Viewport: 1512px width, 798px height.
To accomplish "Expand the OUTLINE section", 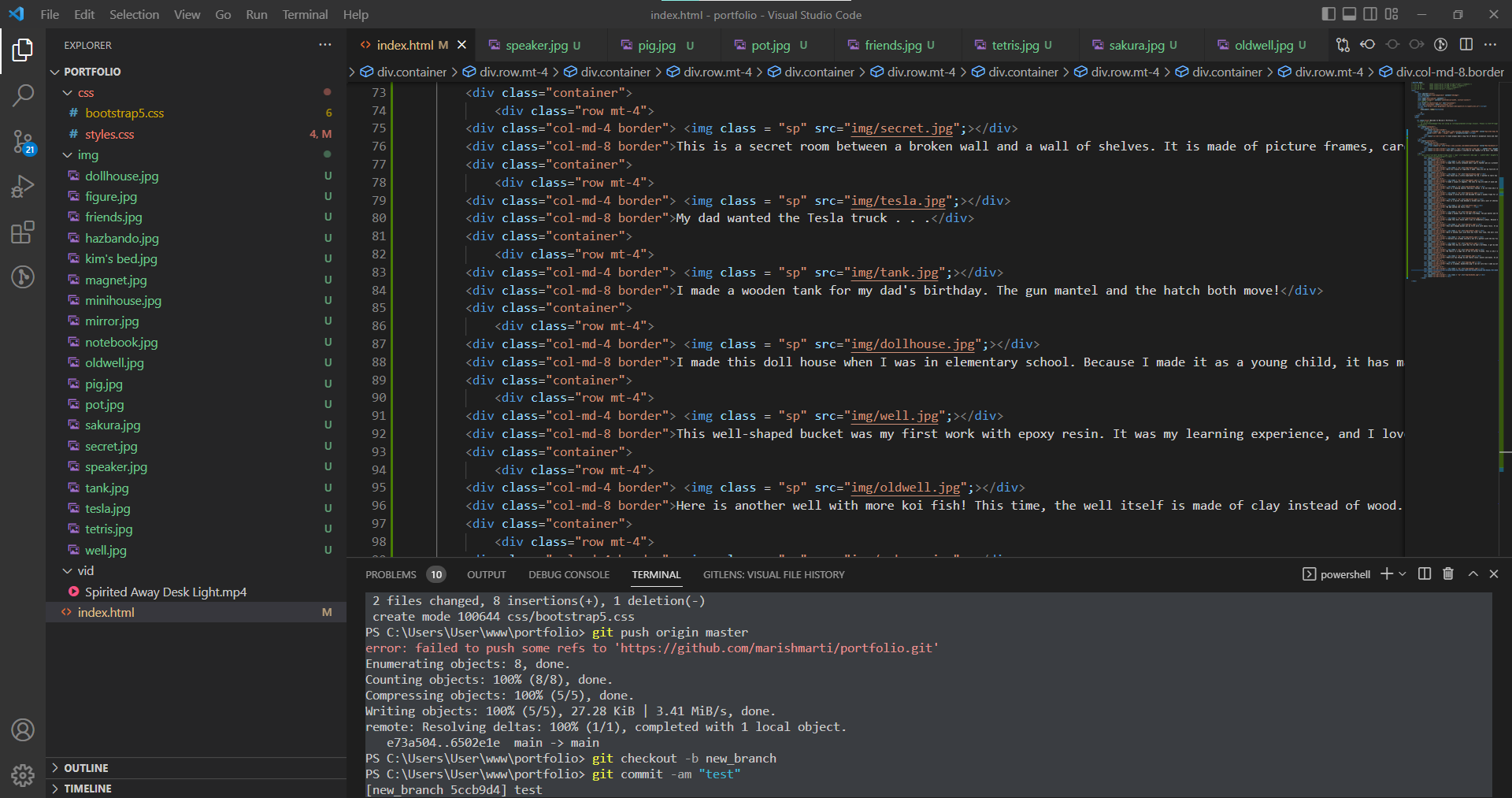I will [x=86, y=768].
